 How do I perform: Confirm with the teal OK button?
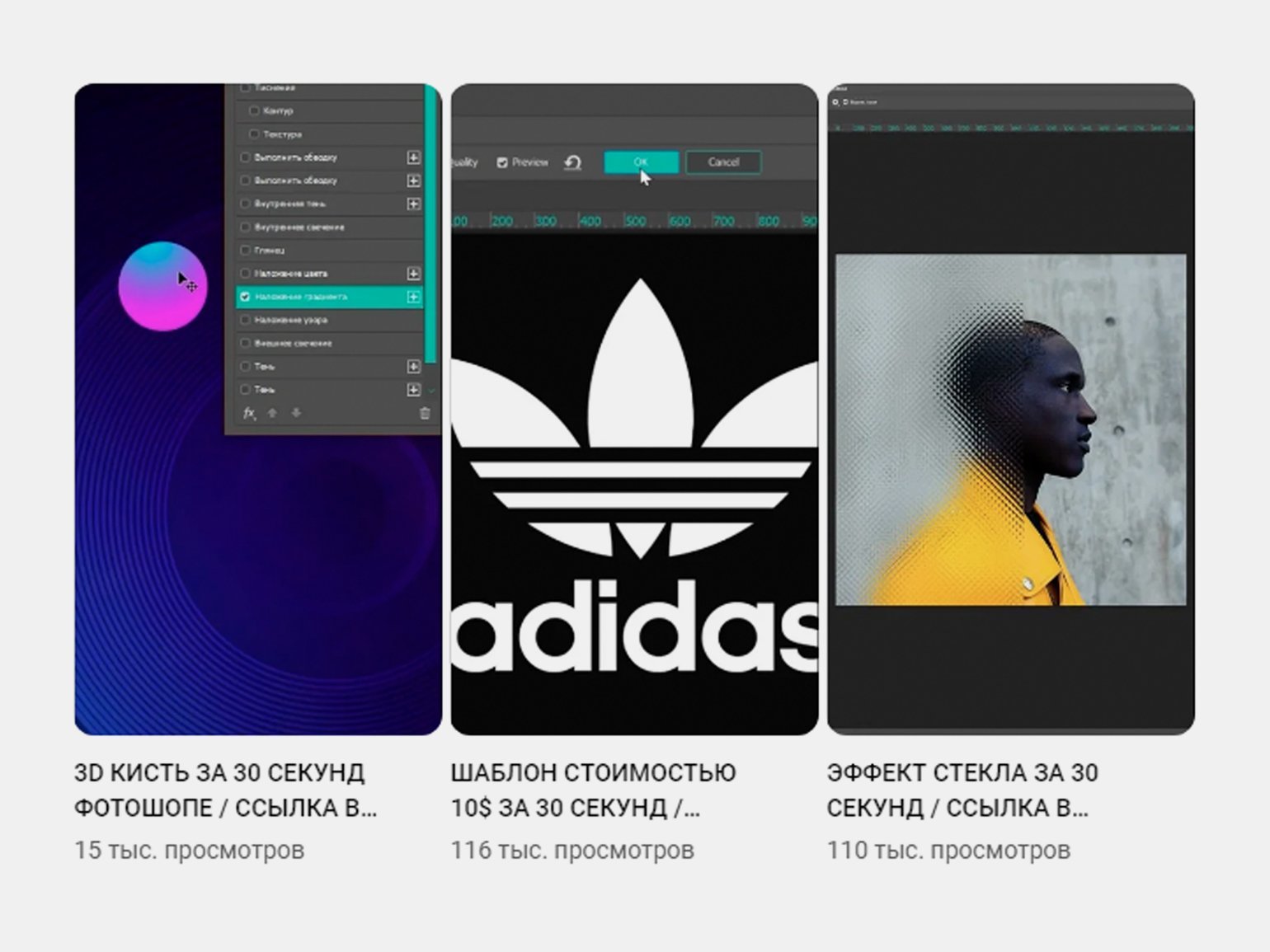pyautogui.click(x=642, y=162)
